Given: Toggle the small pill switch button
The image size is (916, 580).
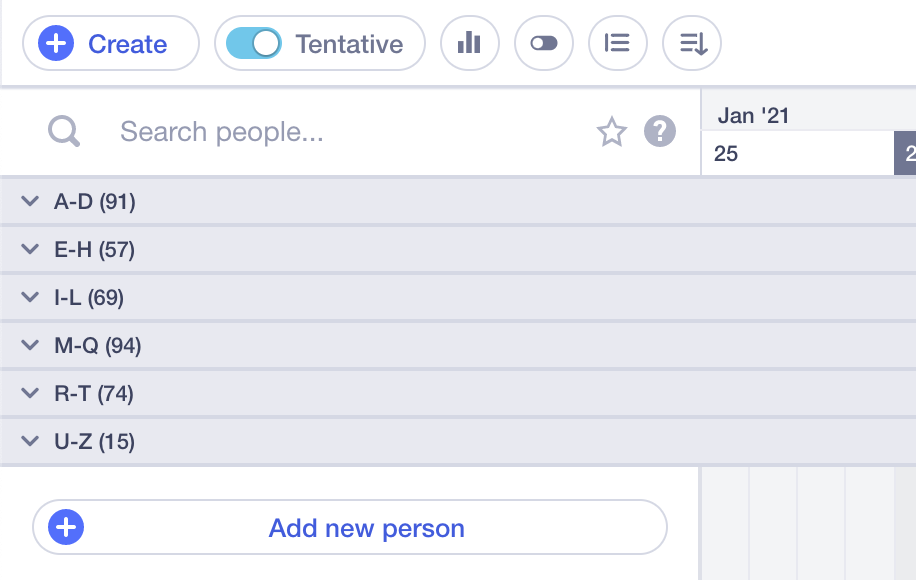Looking at the screenshot, I should [544, 43].
